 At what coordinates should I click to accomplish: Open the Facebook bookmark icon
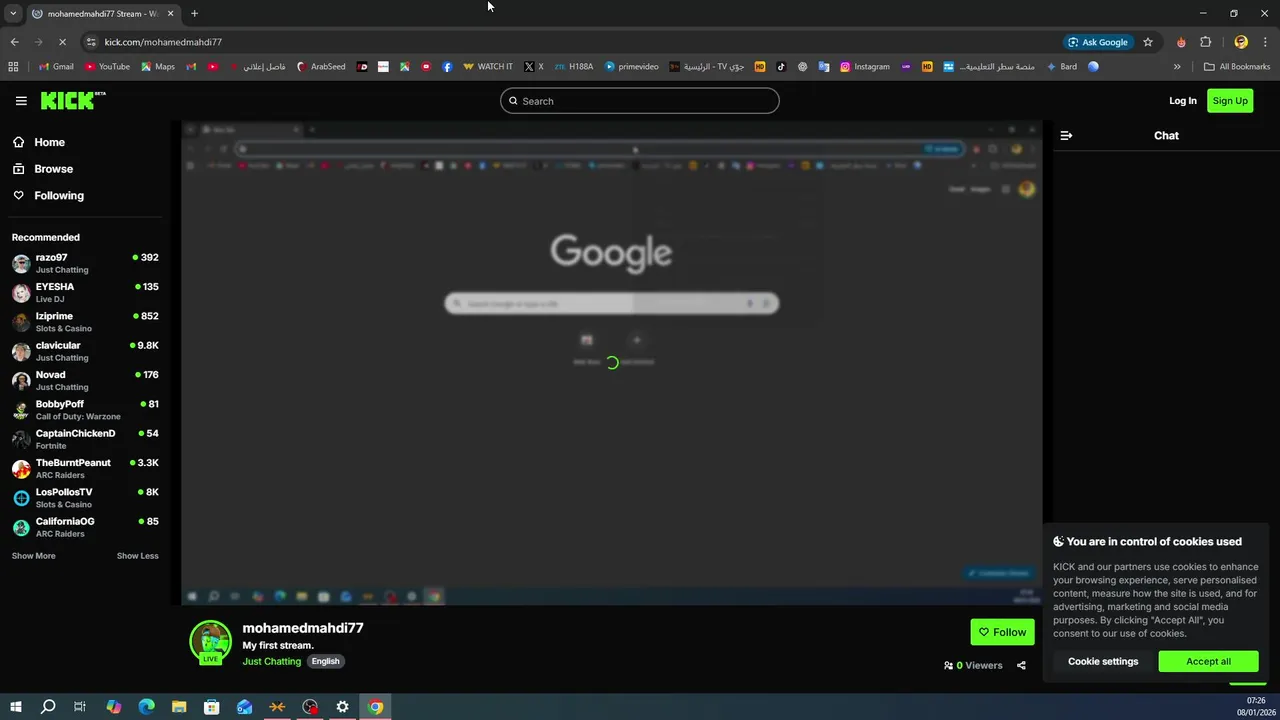tap(447, 67)
